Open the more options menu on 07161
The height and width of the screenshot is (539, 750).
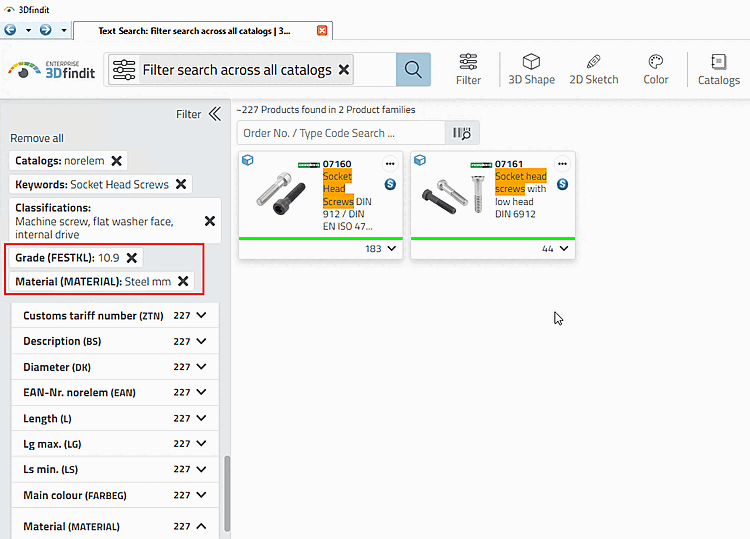click(562, 164)
